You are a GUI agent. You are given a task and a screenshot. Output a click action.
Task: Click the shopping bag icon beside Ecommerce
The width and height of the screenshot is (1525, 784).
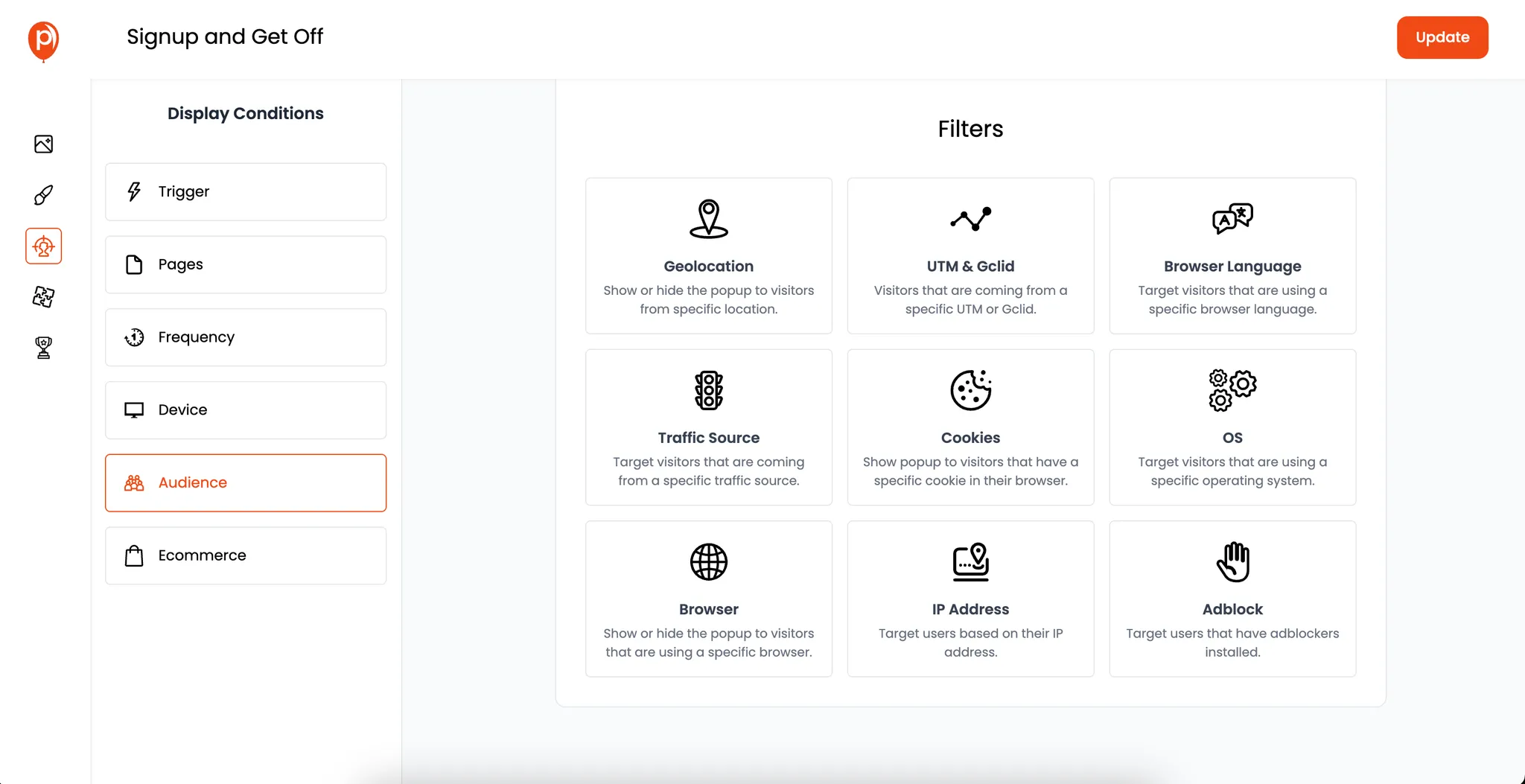[x=134, y=555]
